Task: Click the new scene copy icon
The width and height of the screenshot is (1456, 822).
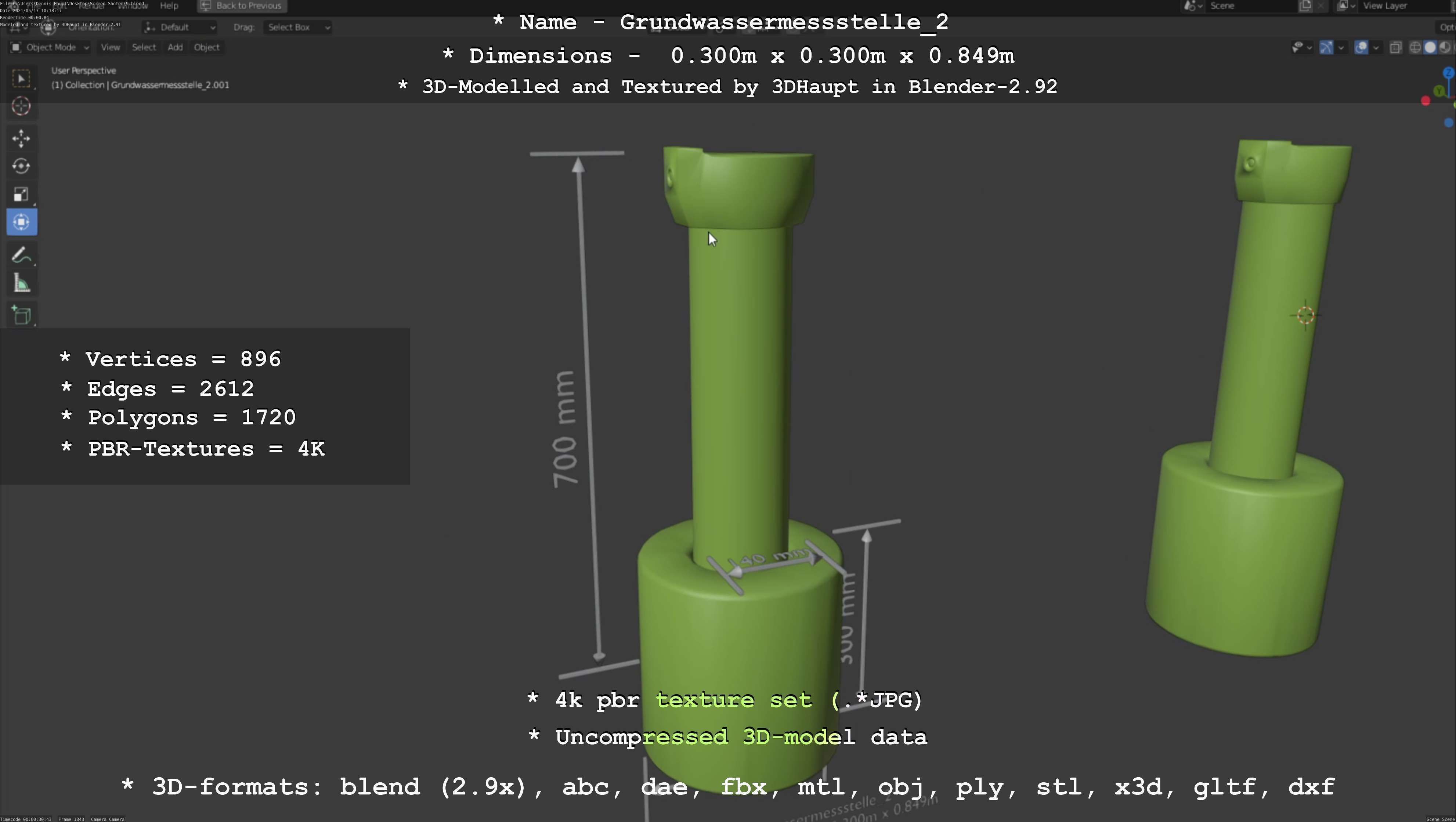Action: coord(1305,6)
